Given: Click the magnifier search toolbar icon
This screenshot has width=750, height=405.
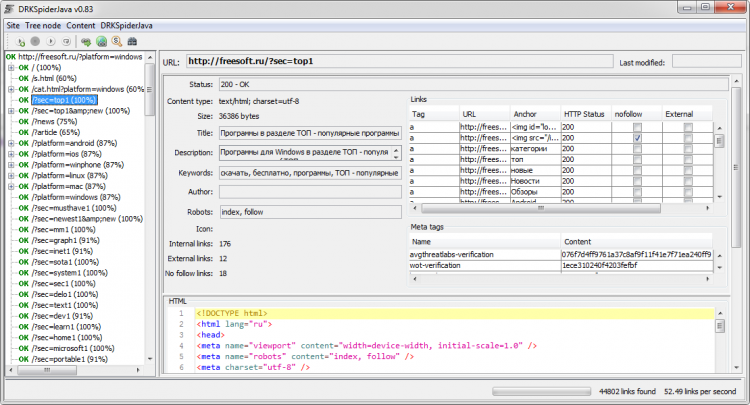Looking at the screenshot, I should [116, 42].
